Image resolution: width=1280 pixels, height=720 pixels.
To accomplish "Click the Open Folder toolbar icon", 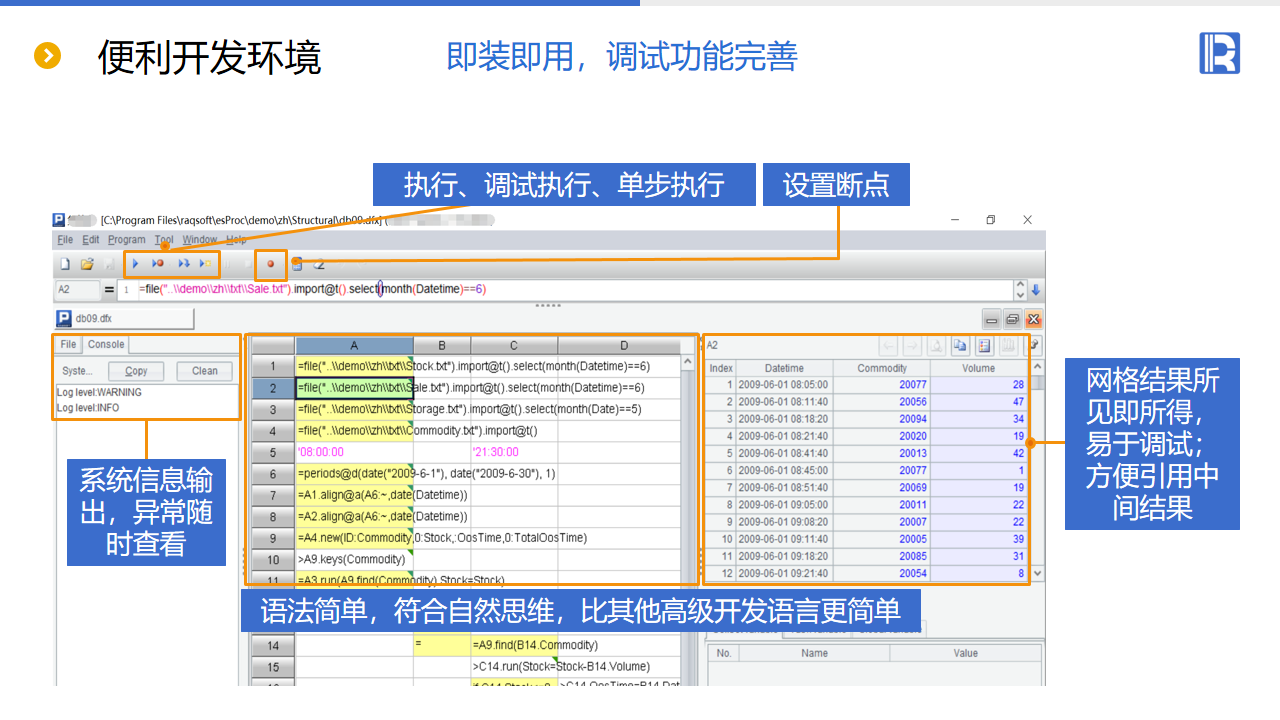I will (x=87, y=264).
